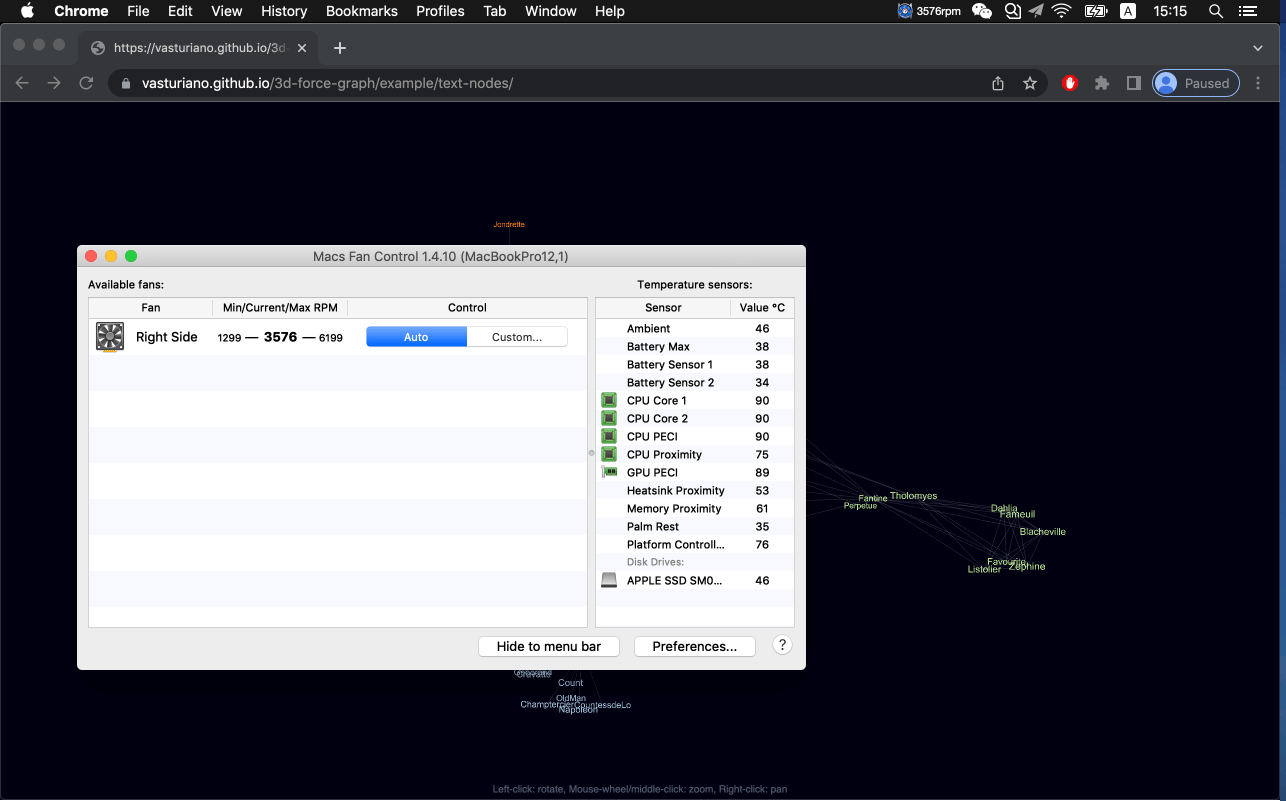The height and width of the screenshot is (801, 1286).
Task: Open the Profiles menu
Action: coord(440,11)
